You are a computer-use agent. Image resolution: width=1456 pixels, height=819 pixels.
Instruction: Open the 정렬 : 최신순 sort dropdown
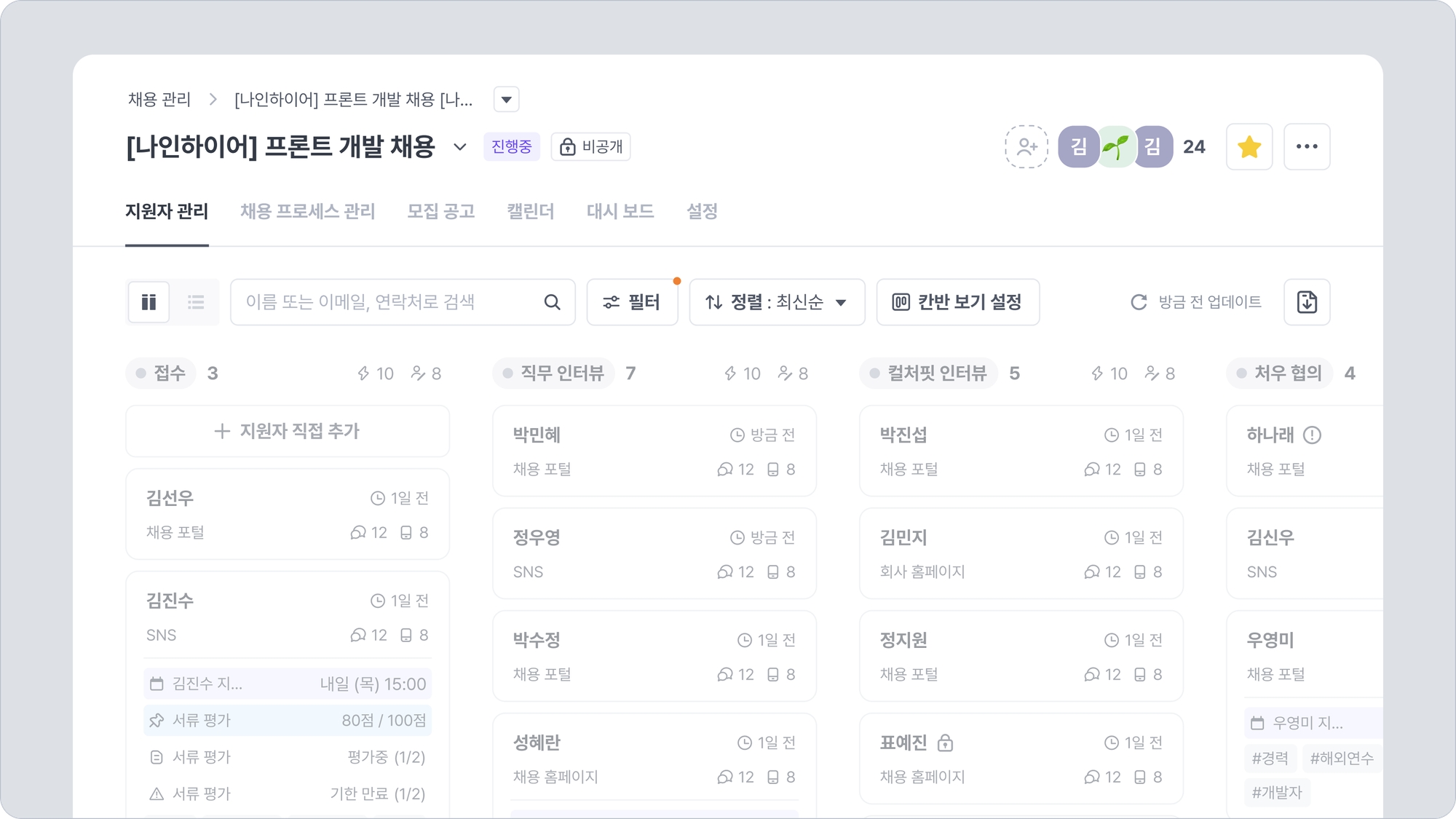(777, 302)
